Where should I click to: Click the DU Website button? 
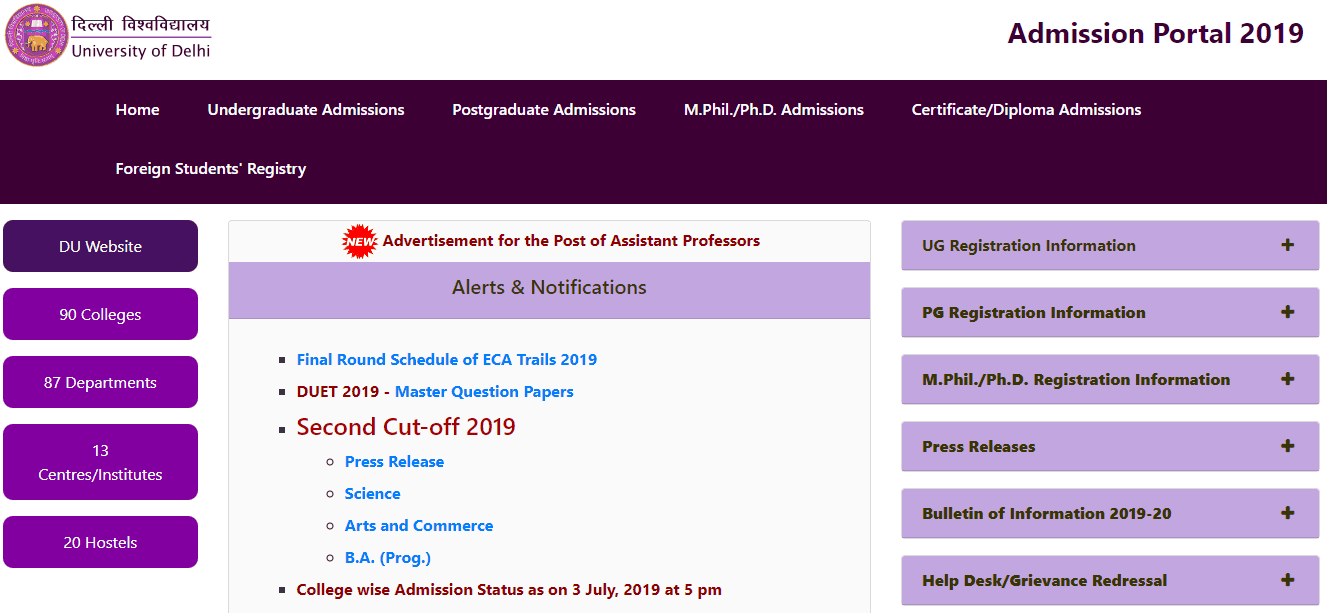100,246
